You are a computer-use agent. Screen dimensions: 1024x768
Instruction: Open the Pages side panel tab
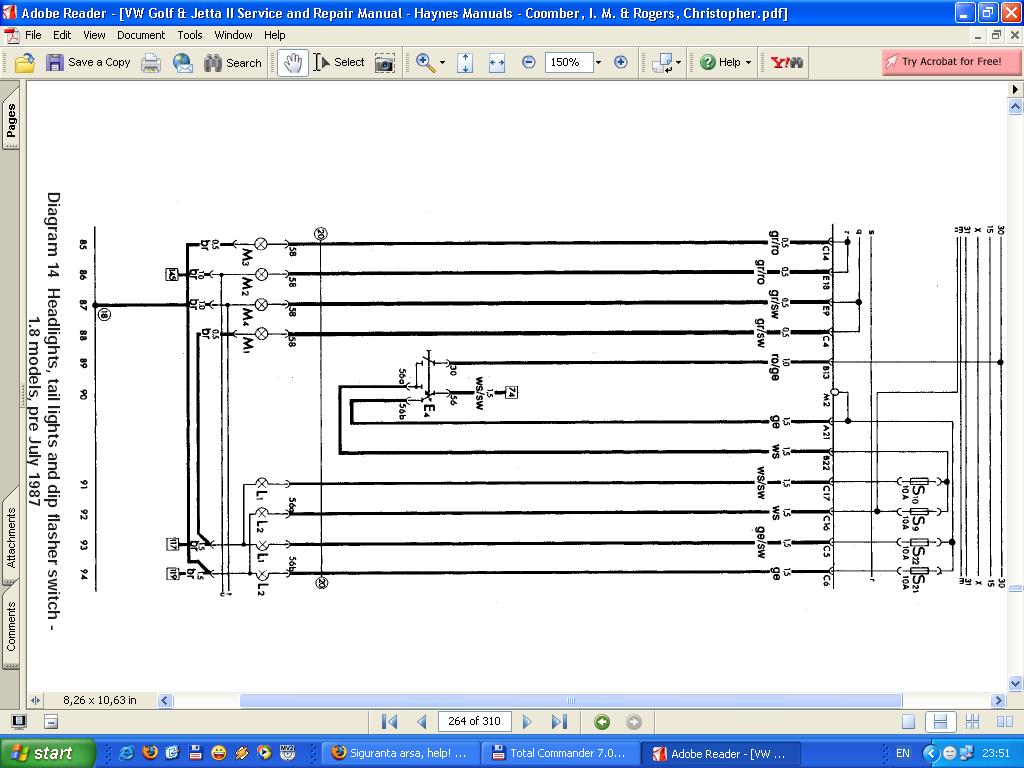(11, 121)
